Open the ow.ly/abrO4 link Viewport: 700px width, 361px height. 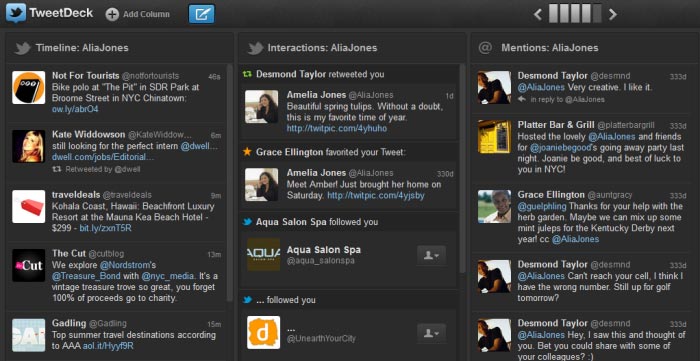pyautogui.click(x=75, y=109)
